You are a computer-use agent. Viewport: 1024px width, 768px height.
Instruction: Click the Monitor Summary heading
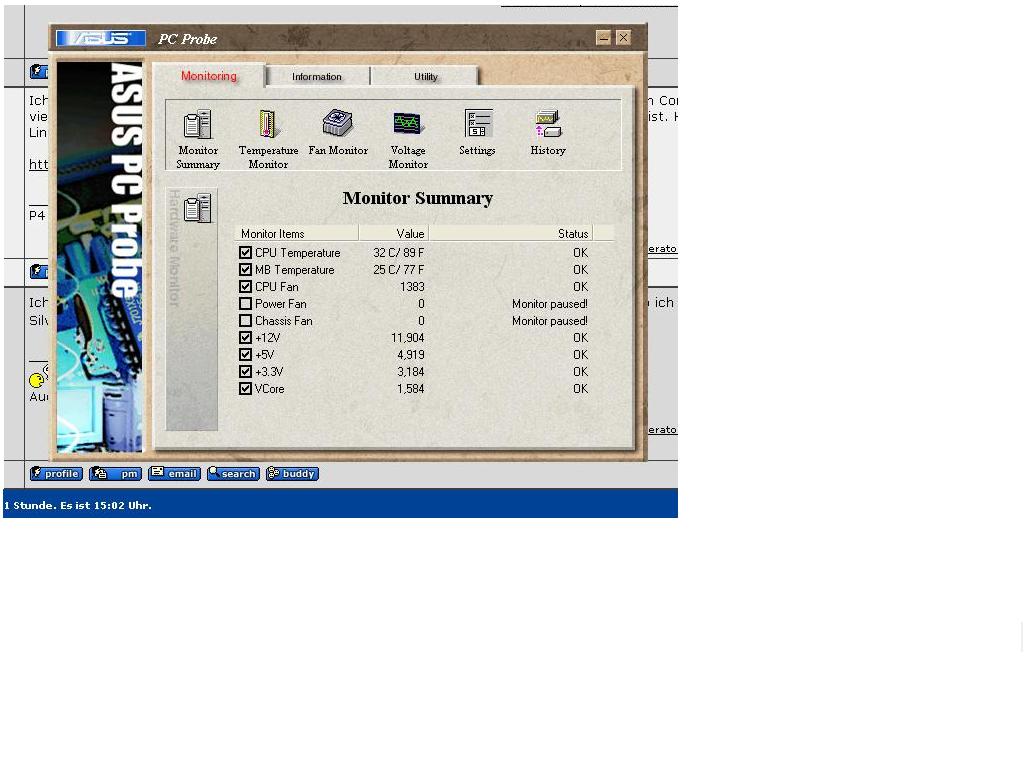tap(418, 198)
